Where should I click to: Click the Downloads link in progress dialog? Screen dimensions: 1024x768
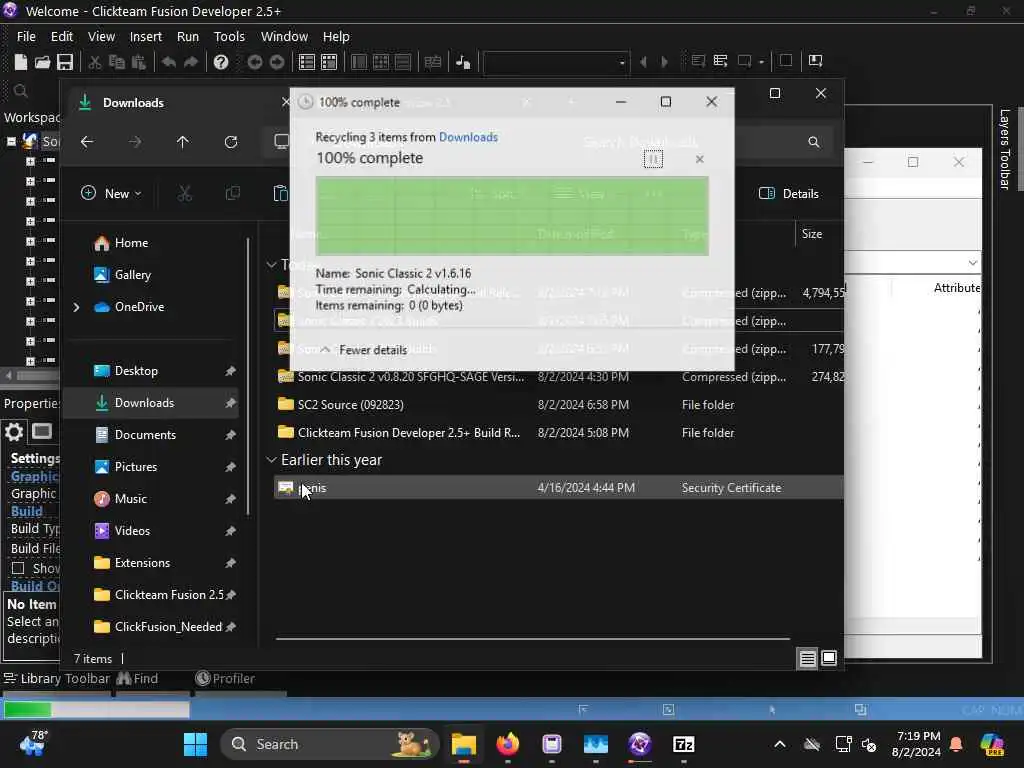pyautogui.click(x=468, y=137)
